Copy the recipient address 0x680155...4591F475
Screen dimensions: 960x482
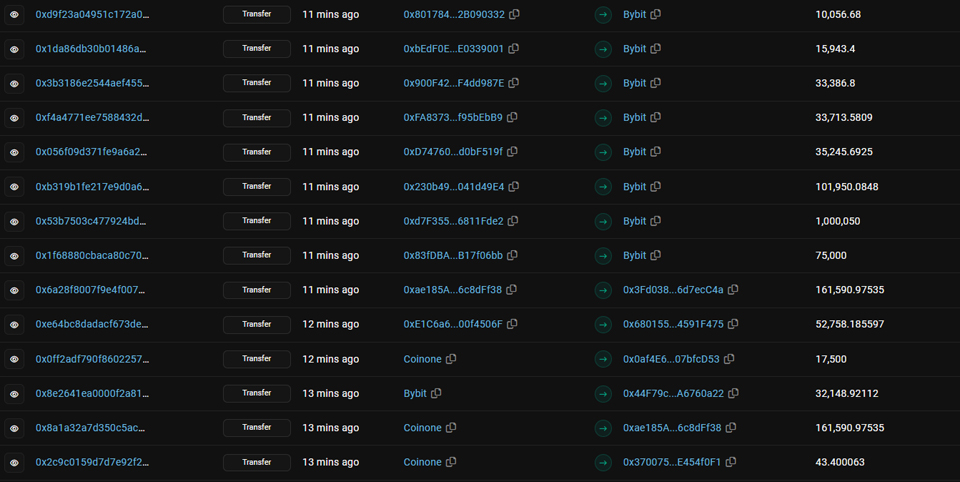point(733,324)
